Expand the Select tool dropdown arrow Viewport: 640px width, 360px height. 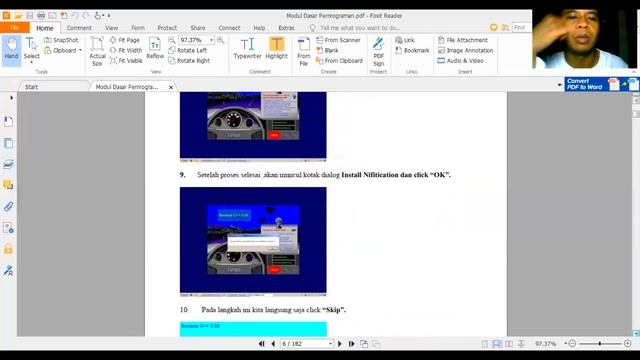pos(31,62)
